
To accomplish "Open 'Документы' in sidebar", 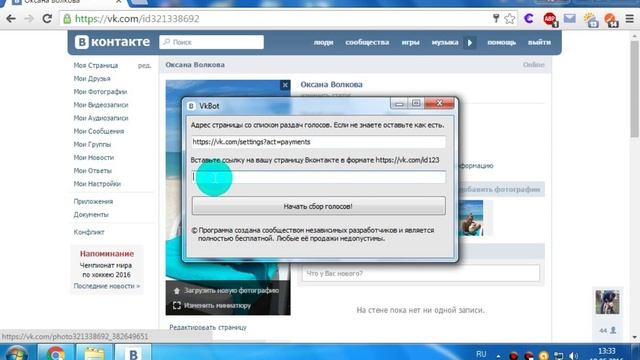I will click(91, 214).
